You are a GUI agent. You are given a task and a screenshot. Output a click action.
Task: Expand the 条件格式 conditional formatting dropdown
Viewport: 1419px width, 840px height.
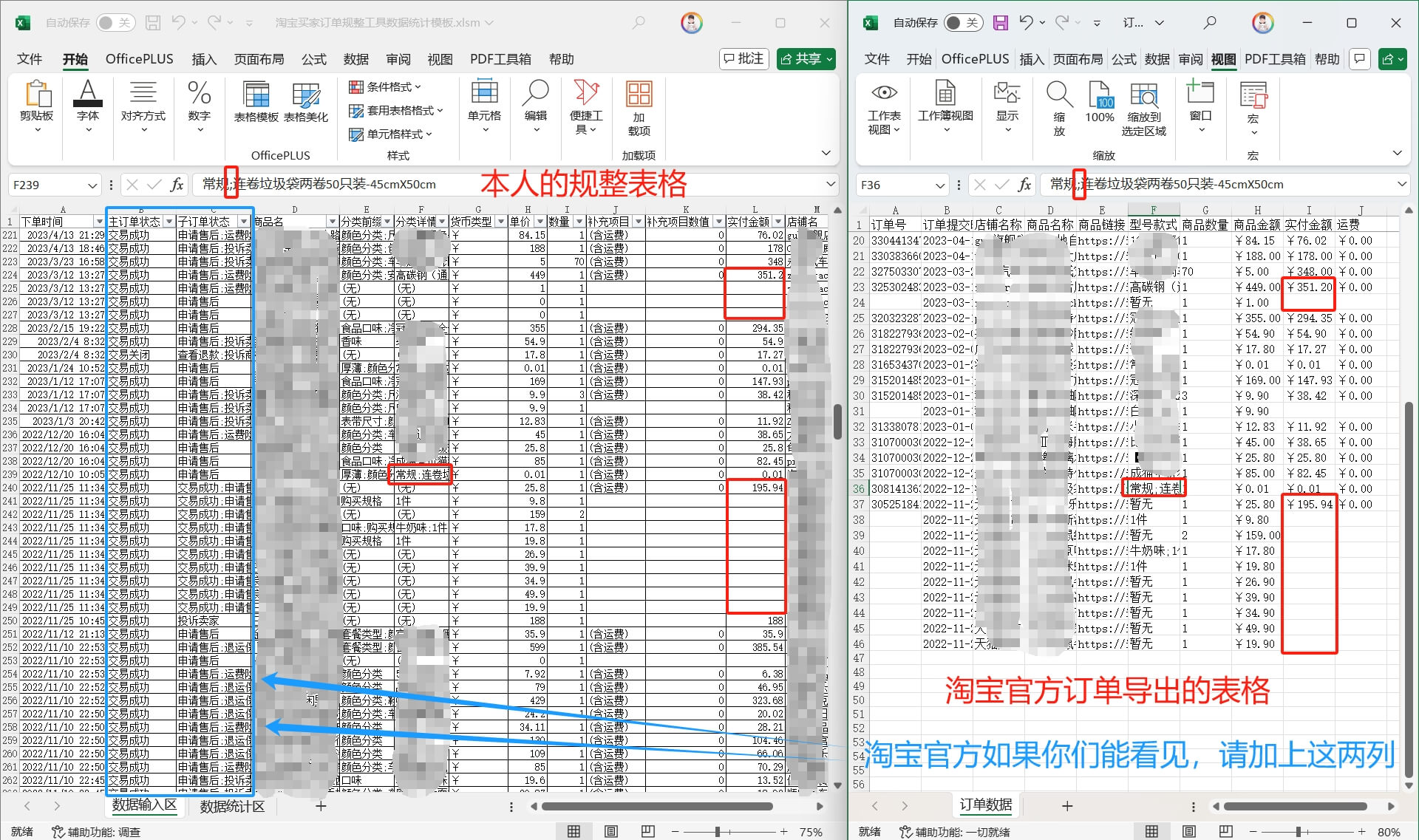pos(384,87)
